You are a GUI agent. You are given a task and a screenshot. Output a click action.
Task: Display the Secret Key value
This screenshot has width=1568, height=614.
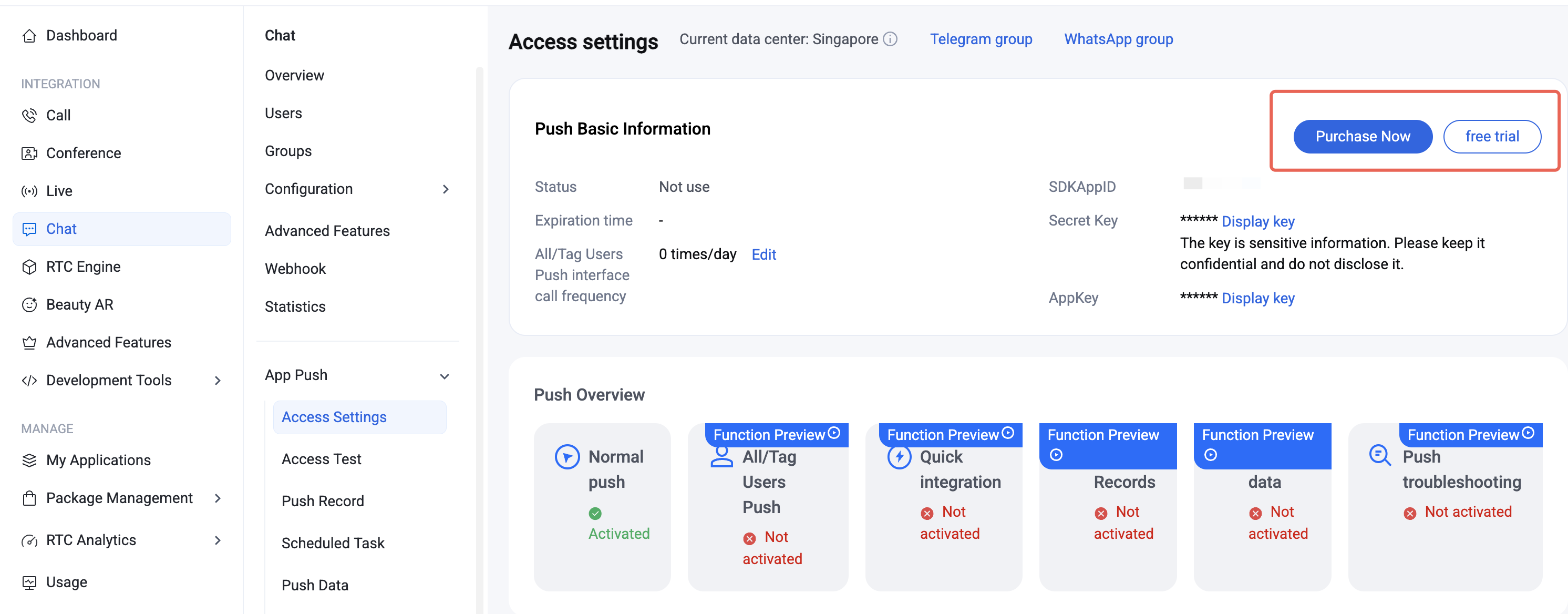(x=1257, y=222)
